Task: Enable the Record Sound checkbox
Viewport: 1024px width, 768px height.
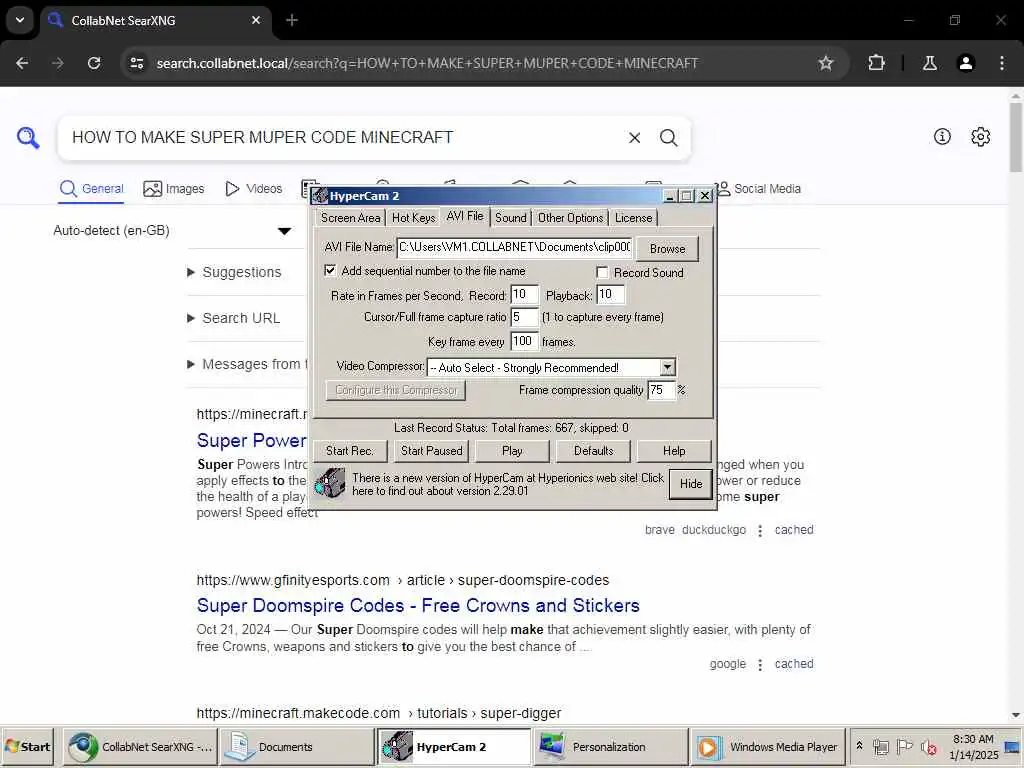Action: click(x=602, y=272)
